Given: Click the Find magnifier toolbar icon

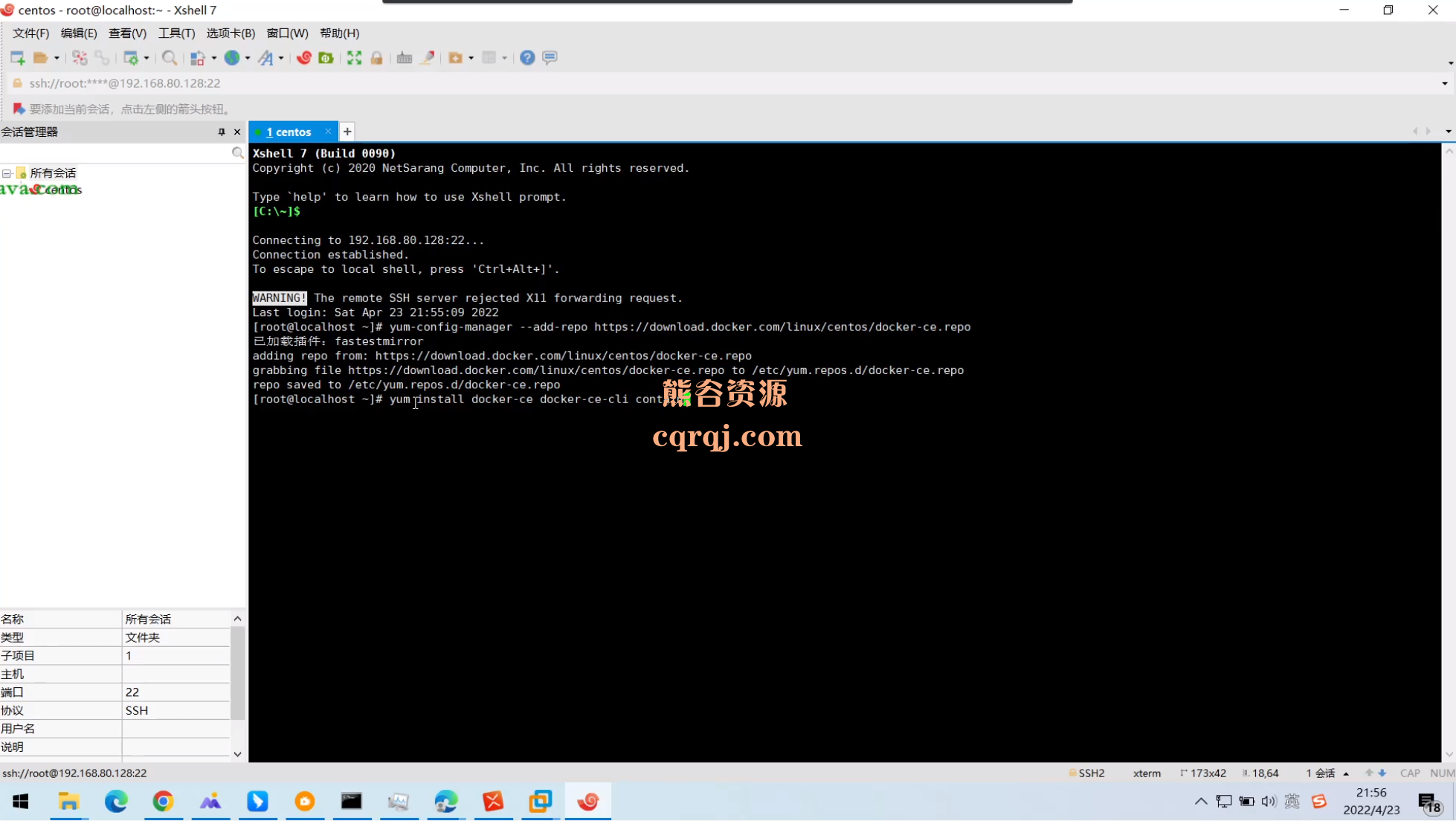Looking at the screenshot, I should [170, 58].
